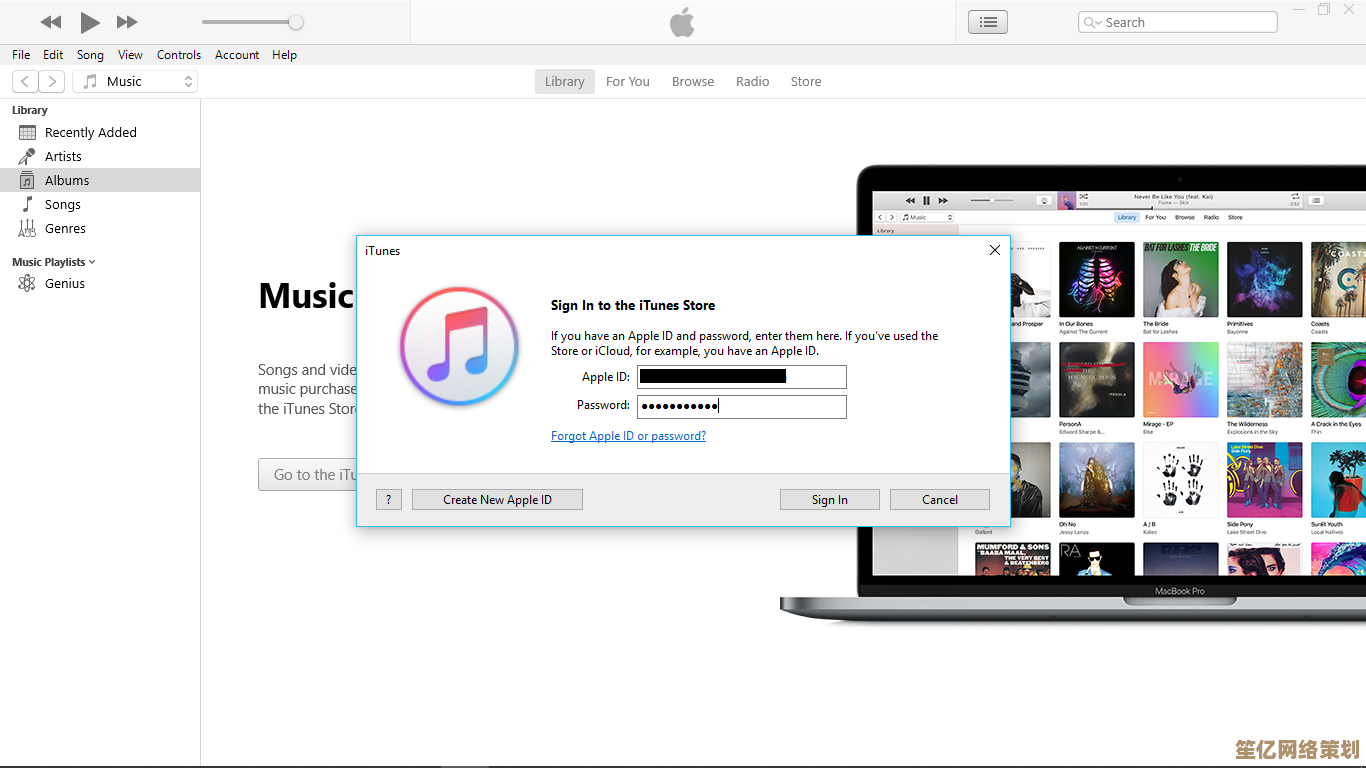Click the help question mark button
The image size is (1366, 768).
tap(389, 500)
